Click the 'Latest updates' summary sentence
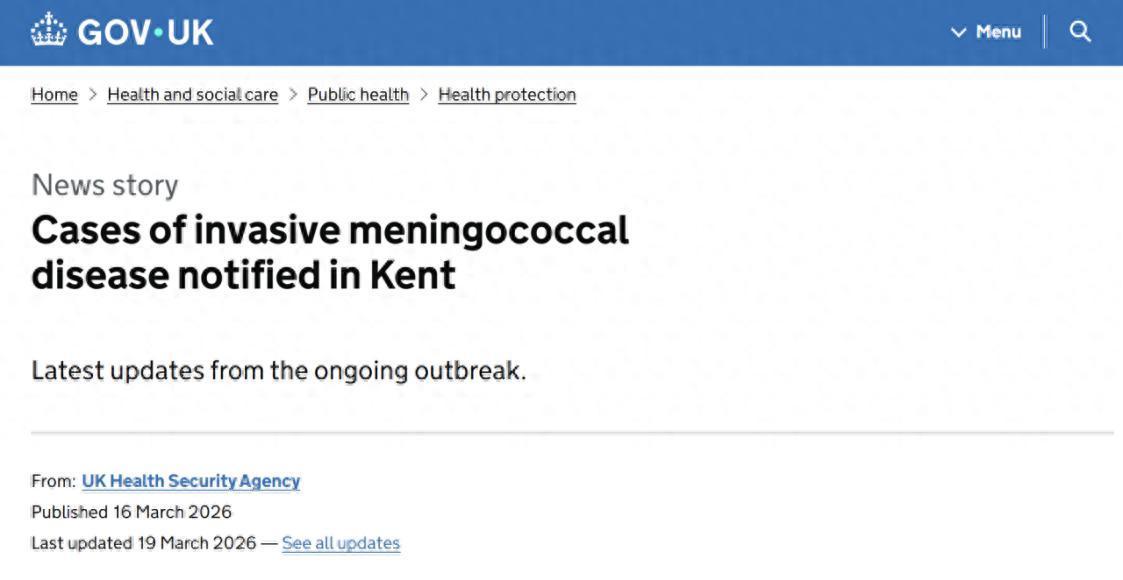1123x580 pixels. pos(278,370)
